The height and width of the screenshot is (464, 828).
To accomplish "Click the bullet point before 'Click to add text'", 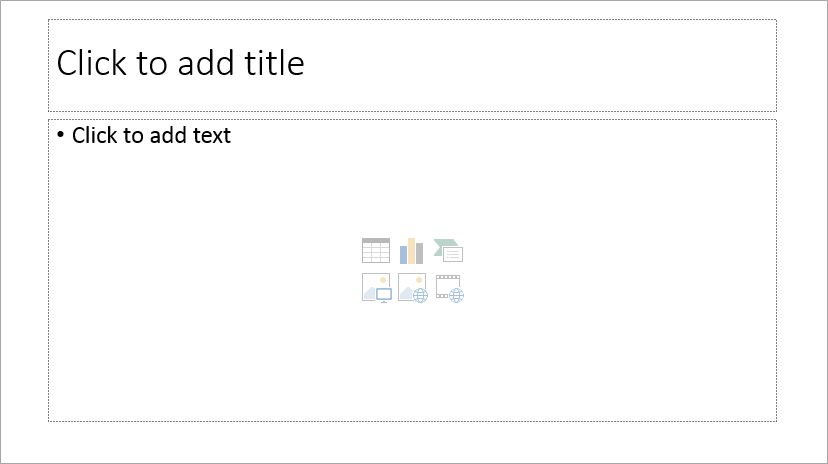I will tap(60, 135).
